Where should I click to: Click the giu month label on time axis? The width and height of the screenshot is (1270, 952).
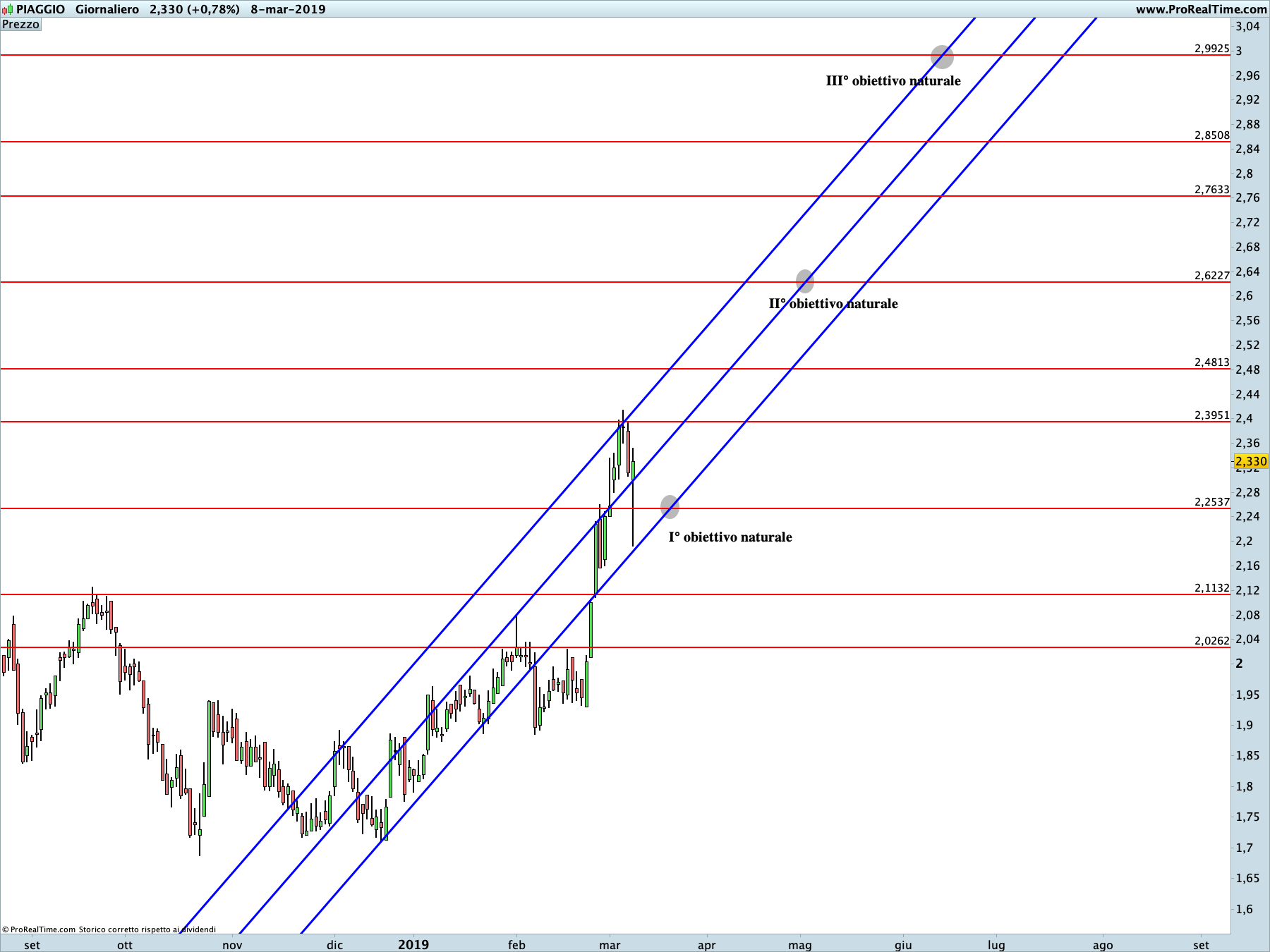(903, 945)
